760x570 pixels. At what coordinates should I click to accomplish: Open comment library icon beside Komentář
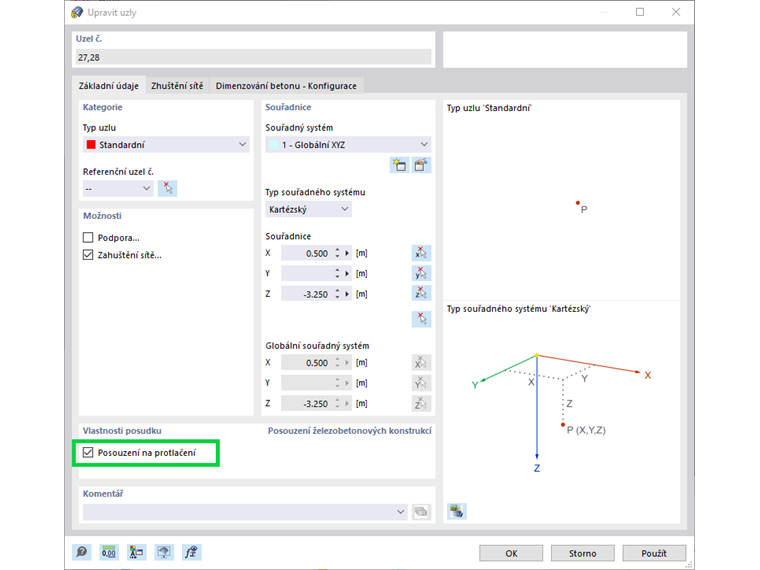pos(421,511)
